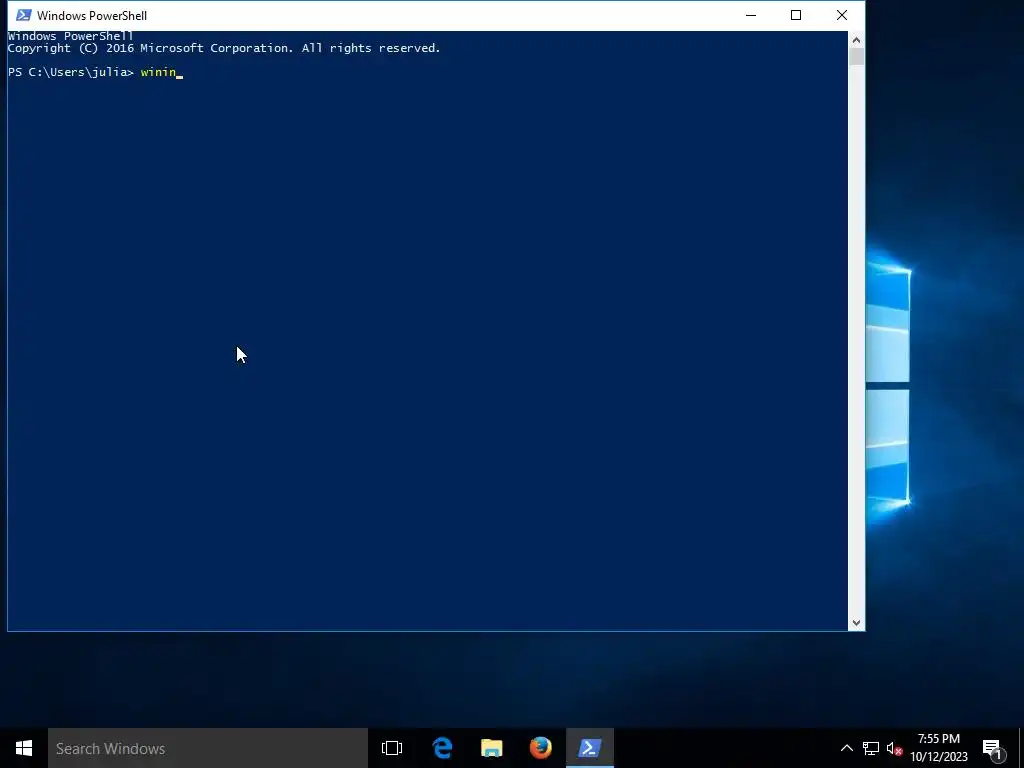1024x768 pixels.
Task: Click the typed command text 'winin'
Action: coord(159,72)
